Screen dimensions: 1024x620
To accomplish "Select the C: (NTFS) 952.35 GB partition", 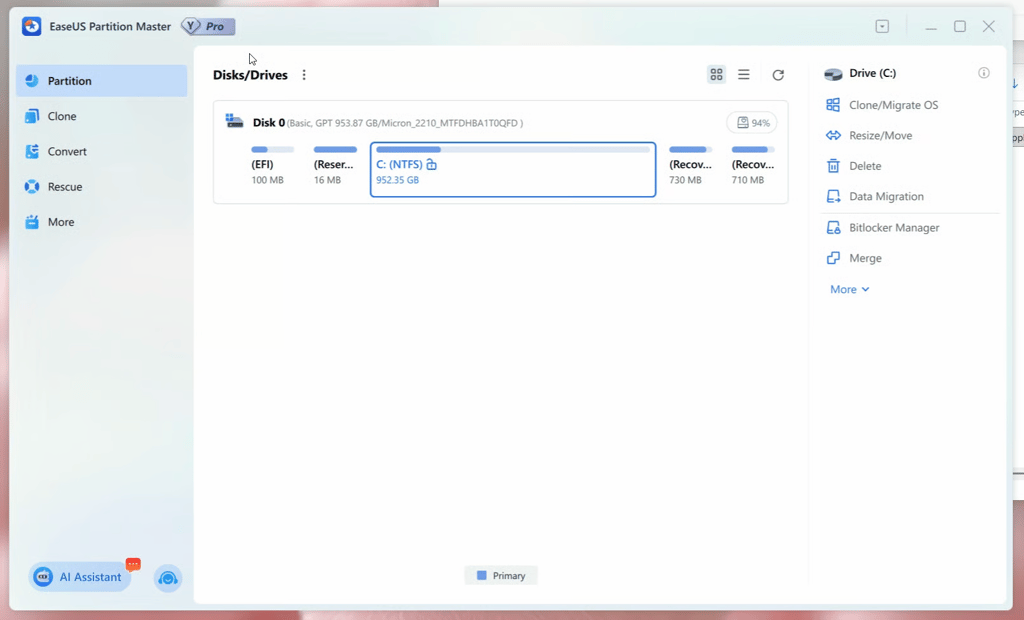I will (x=513, y=169).
